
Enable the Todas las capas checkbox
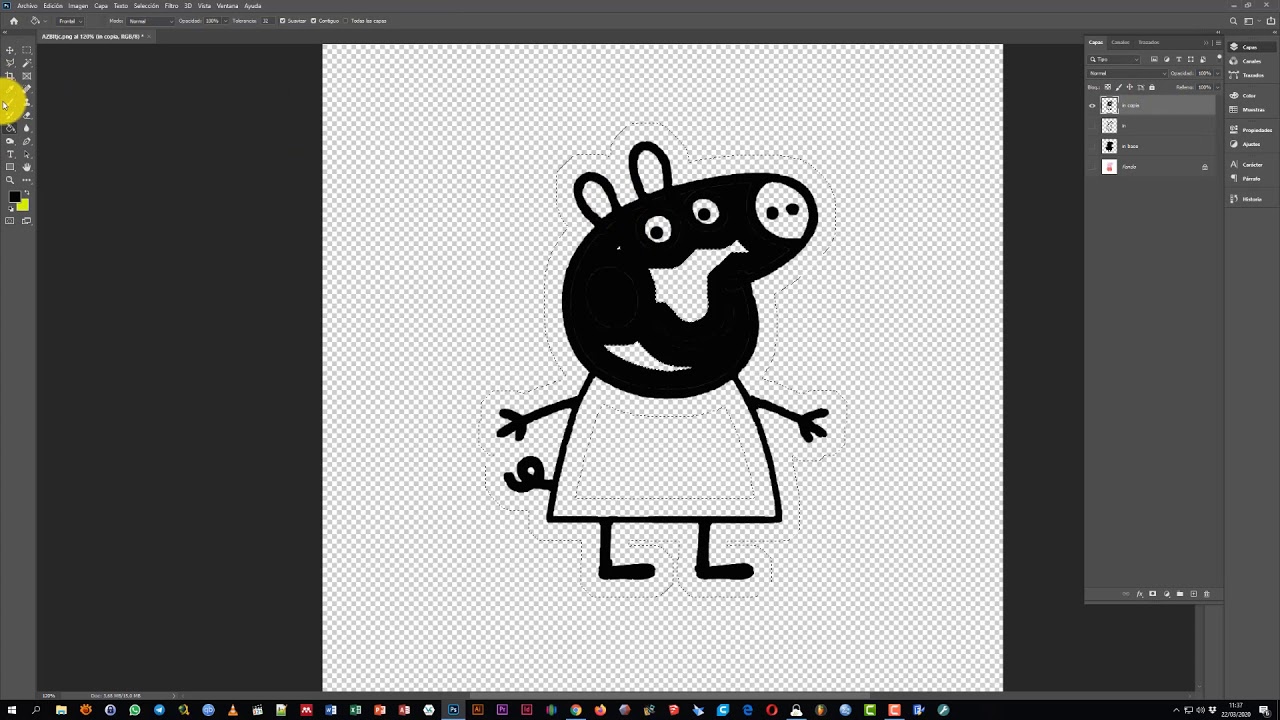click(346, 21)
